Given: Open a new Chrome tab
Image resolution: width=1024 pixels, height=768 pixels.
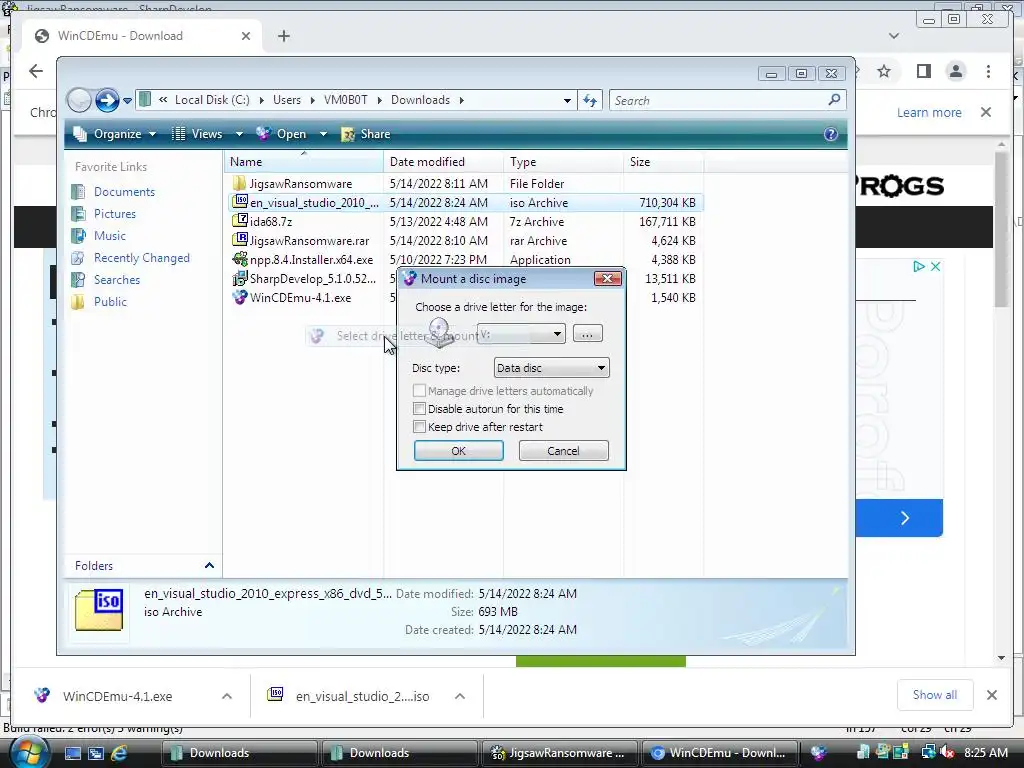Looking at the screenshot, I should pos(283,36).
